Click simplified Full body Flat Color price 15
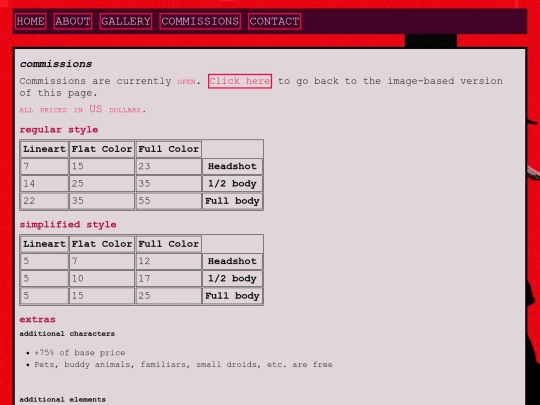 102,295
